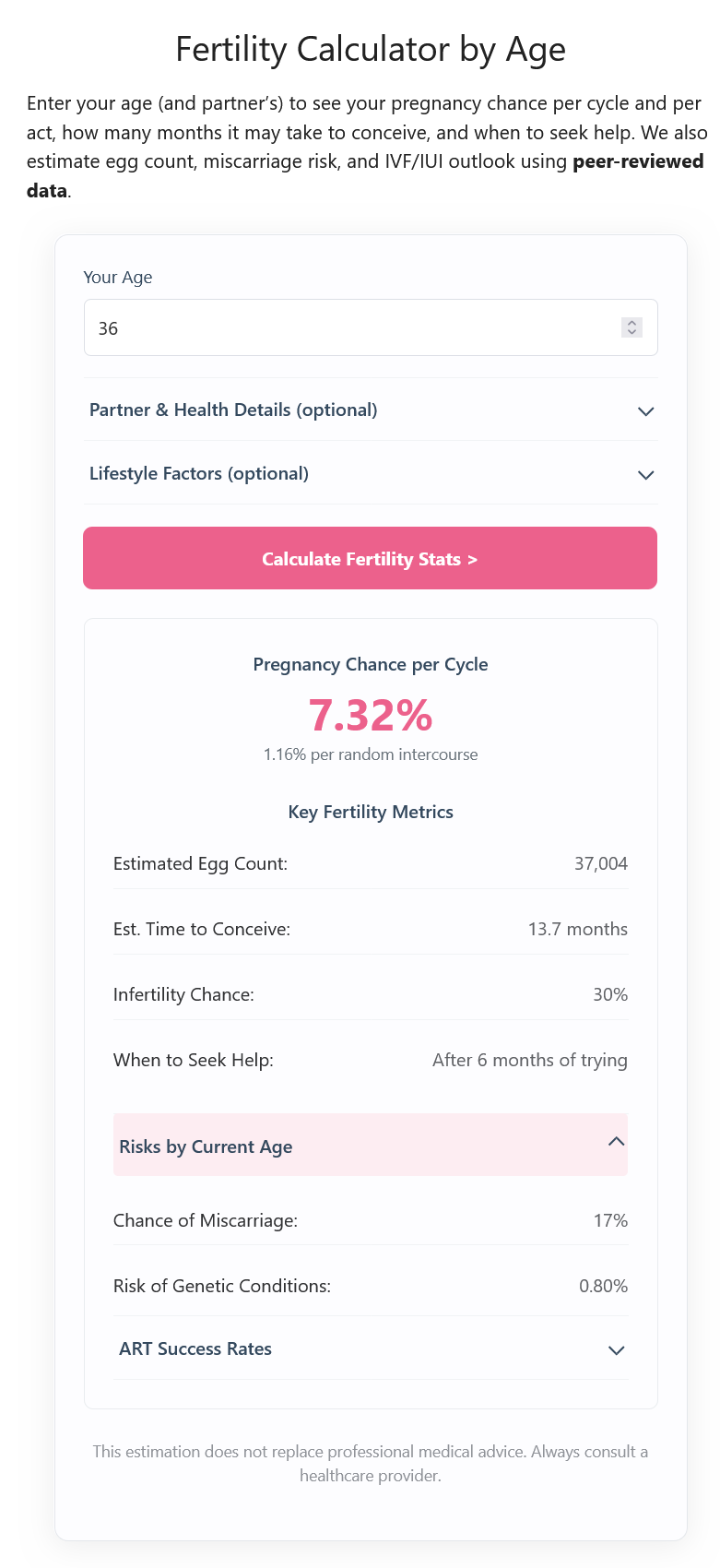Click the 30% infertility chance value
The width and height of the screenshot is (720, 1568).
point(609,995)
